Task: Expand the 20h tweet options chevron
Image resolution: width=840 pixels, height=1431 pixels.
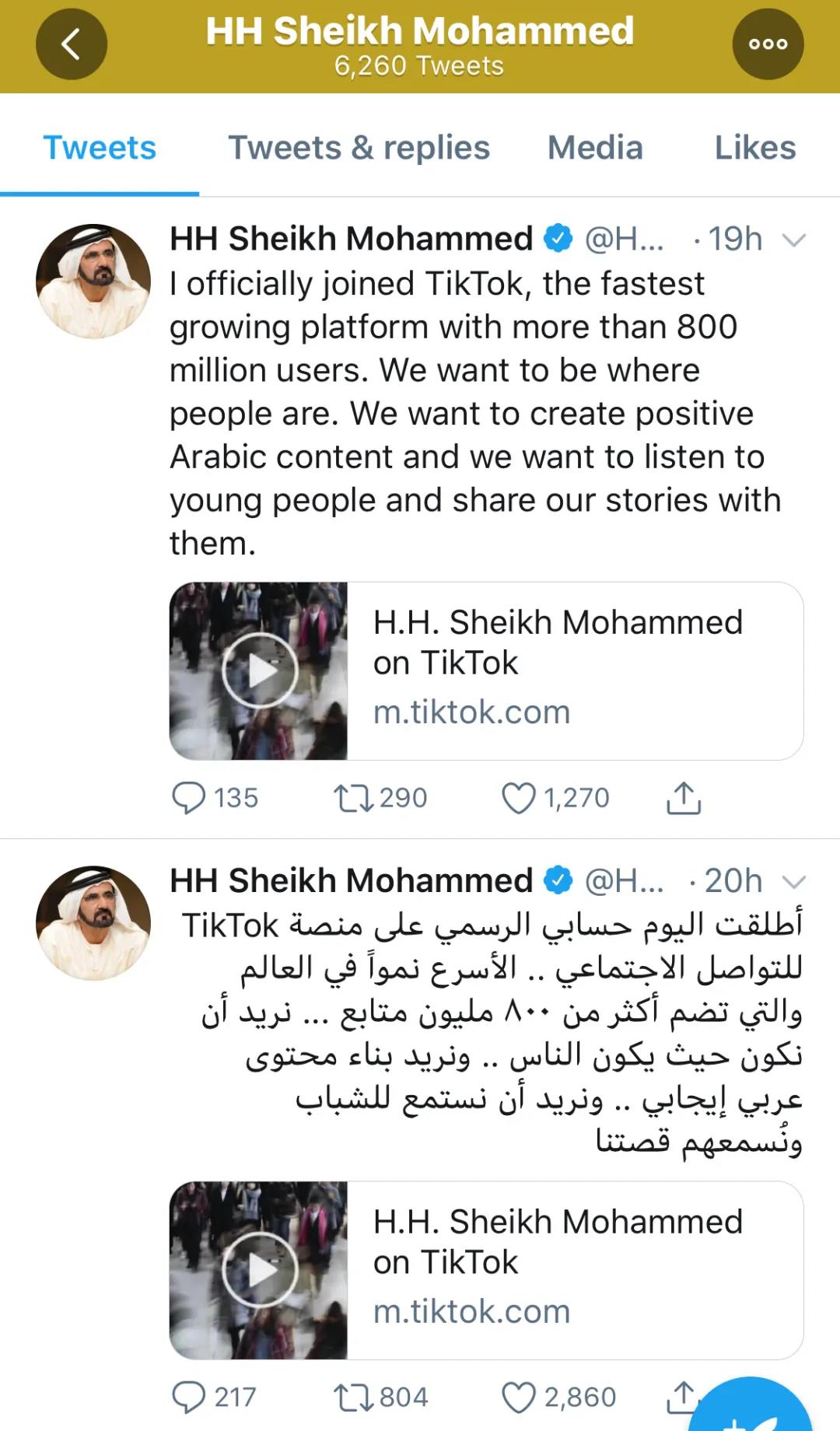Action: [x=793, y=881]
